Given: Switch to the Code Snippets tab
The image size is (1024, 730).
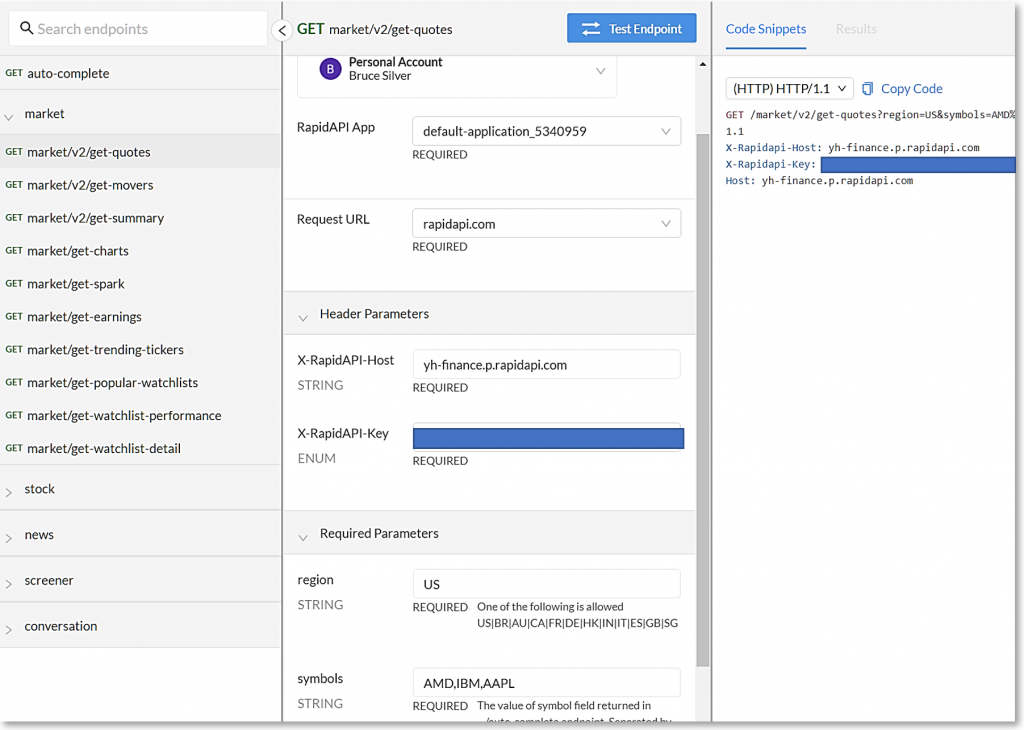Looking at the screenshot, I should click(766, 29).
